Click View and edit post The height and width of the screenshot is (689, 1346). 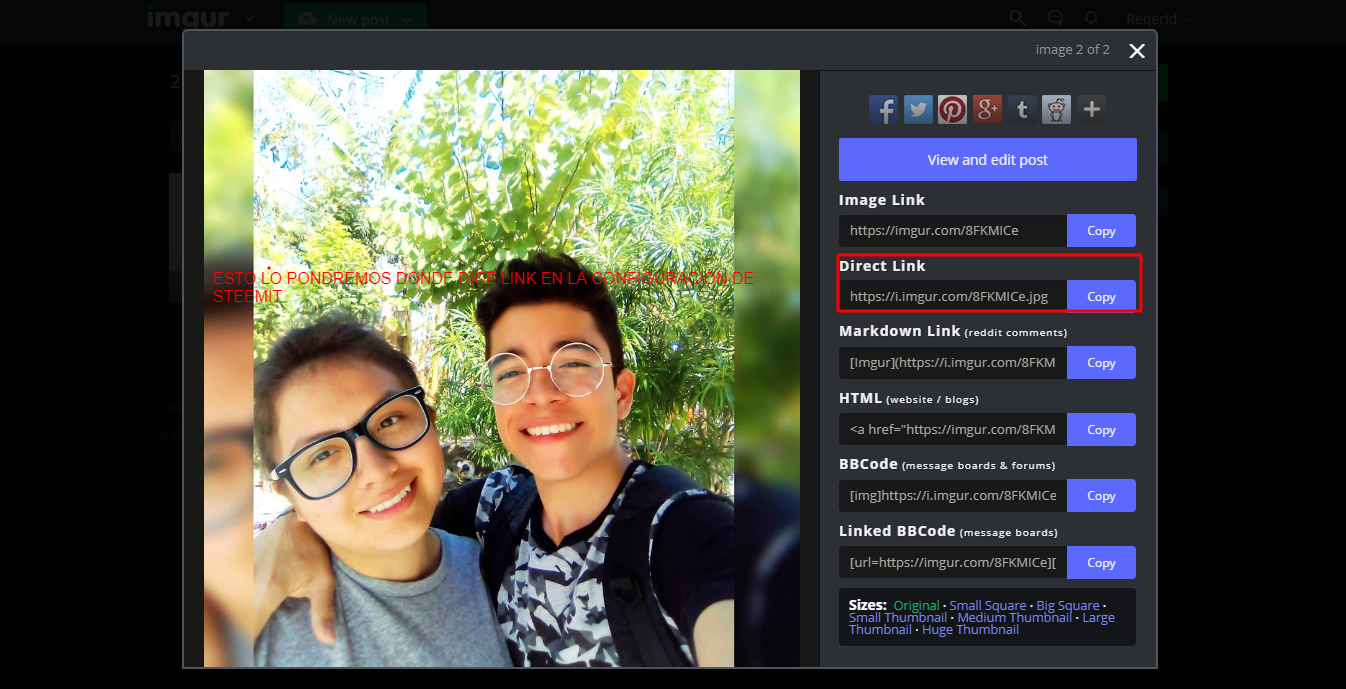[x=987, y=159]
